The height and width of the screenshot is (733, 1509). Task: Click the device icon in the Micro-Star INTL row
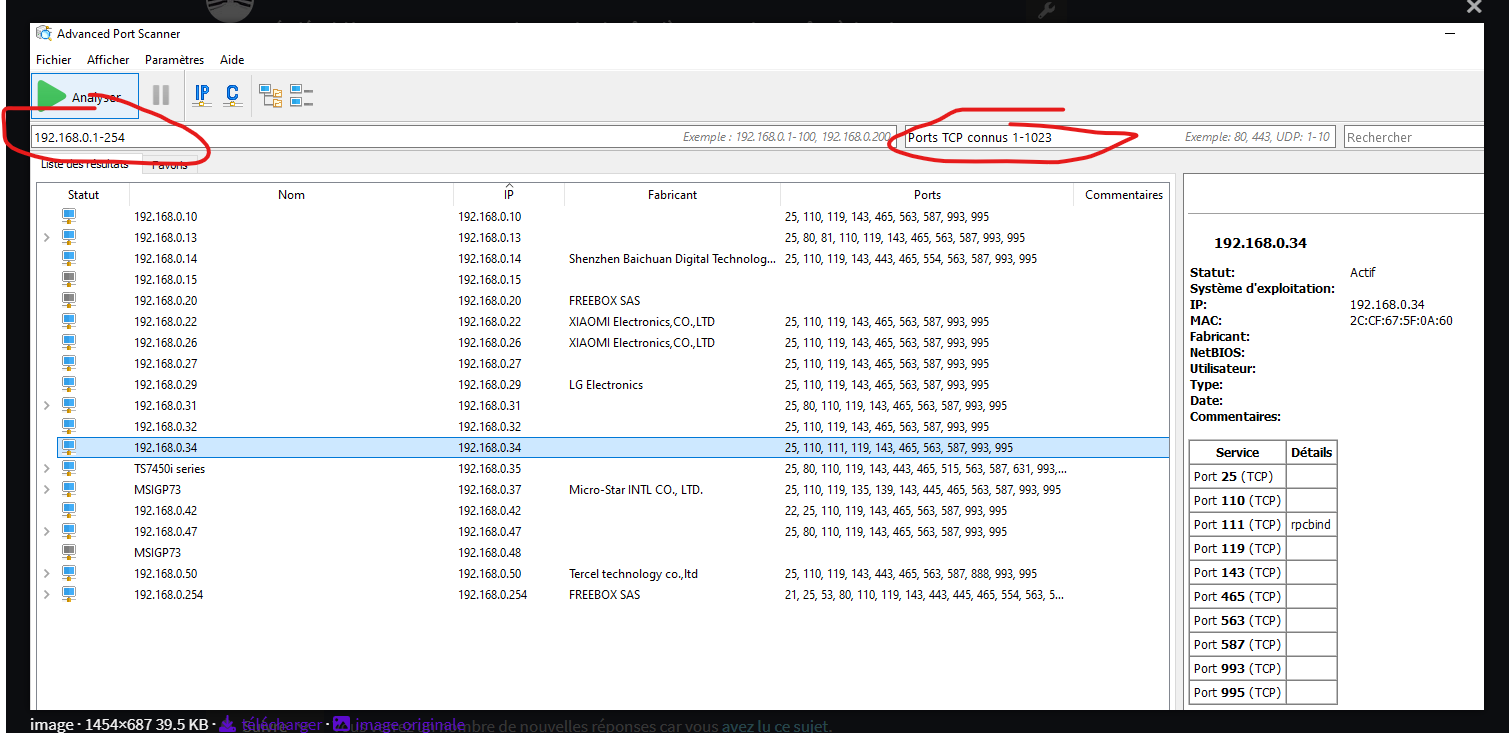pos(69,489)
